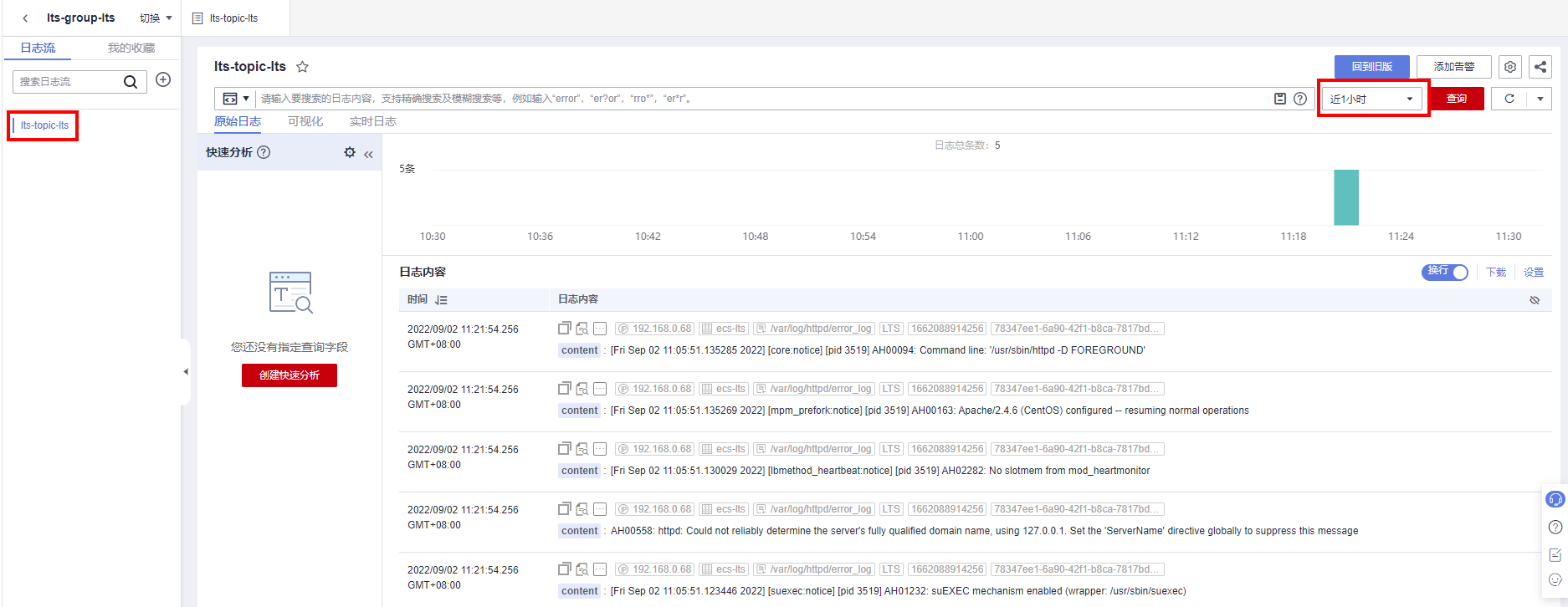
Task: Switch to the visualization tab
Action: coord(305,121)
